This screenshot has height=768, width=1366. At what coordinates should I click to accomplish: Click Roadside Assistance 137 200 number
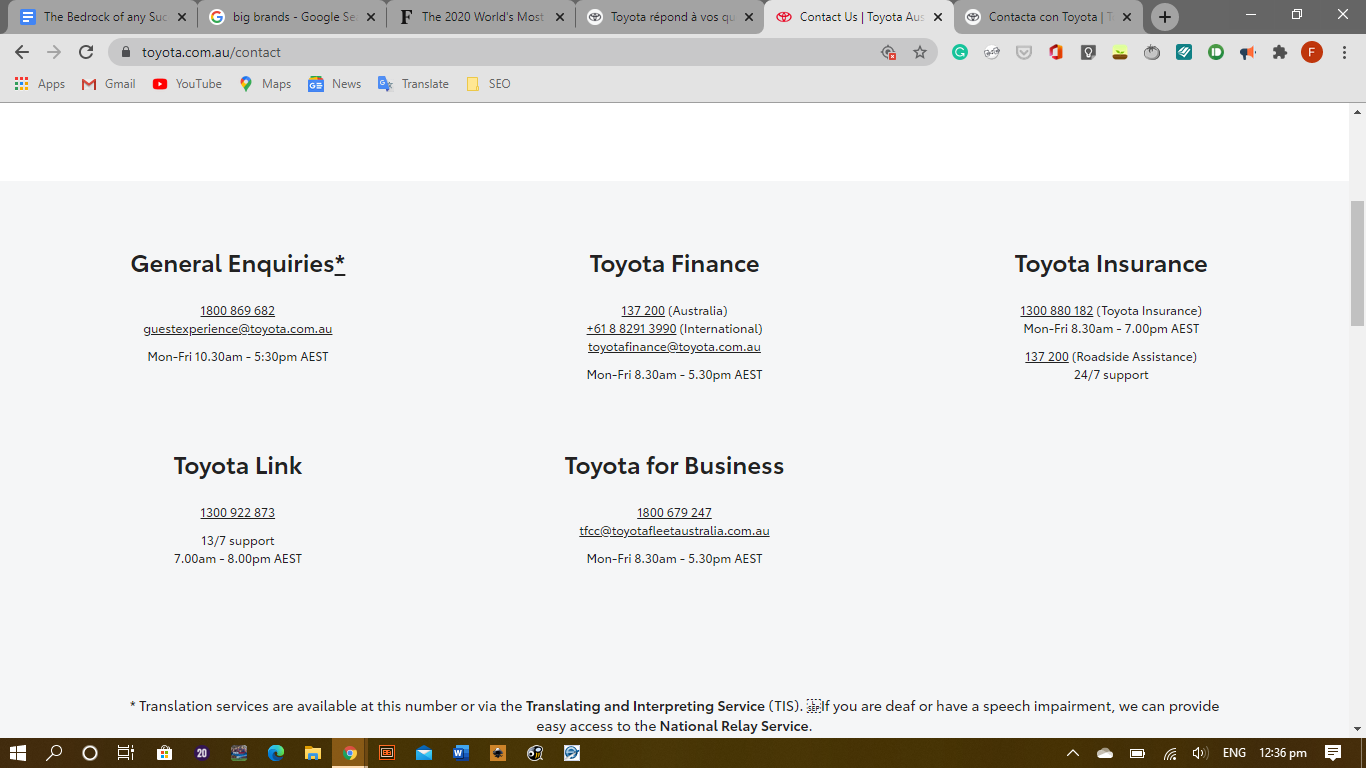(x=1047, y=357)
